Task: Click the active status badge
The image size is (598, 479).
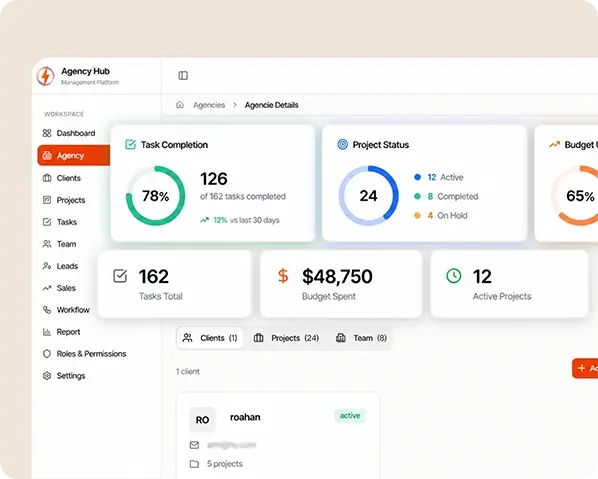Action: pos(350,416)
